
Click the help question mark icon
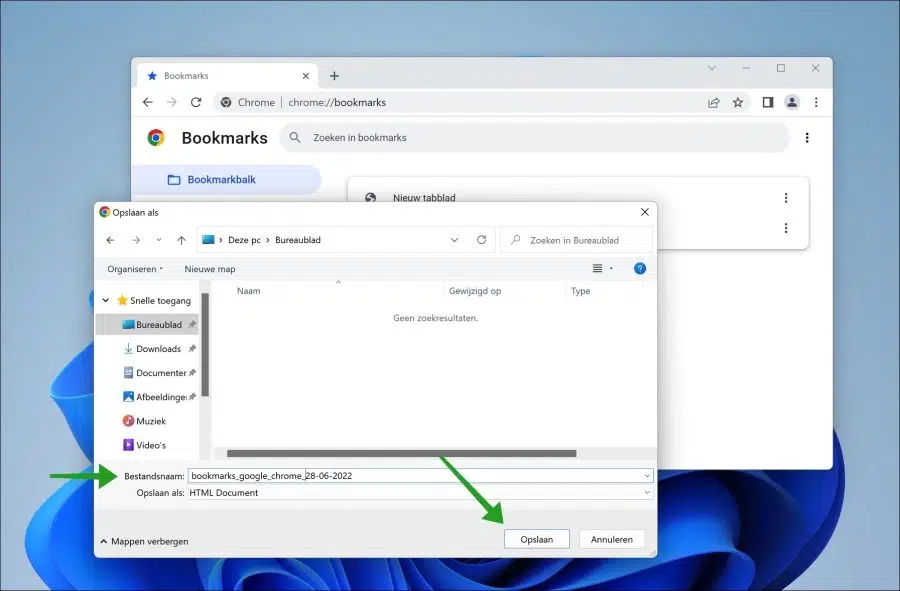pos(639,269)
